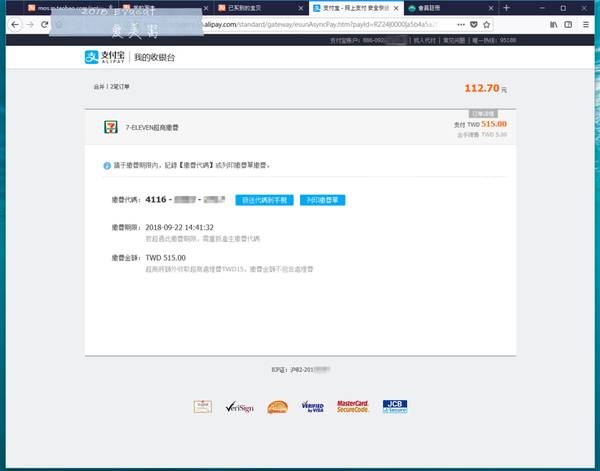Click the orange 515.00 amount at right
The width and height of the screenshot is (600, 471).
click(x=494, y=124)
